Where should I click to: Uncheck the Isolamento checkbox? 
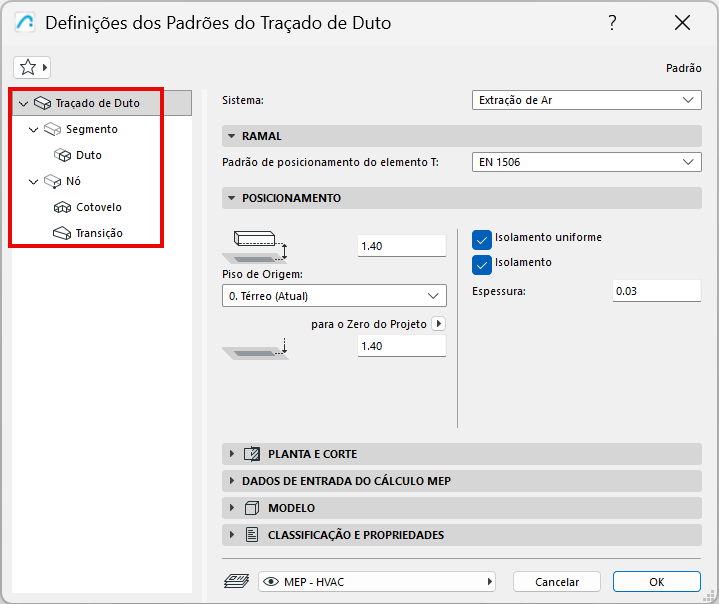pyautogui.click(x=481, y=265)
